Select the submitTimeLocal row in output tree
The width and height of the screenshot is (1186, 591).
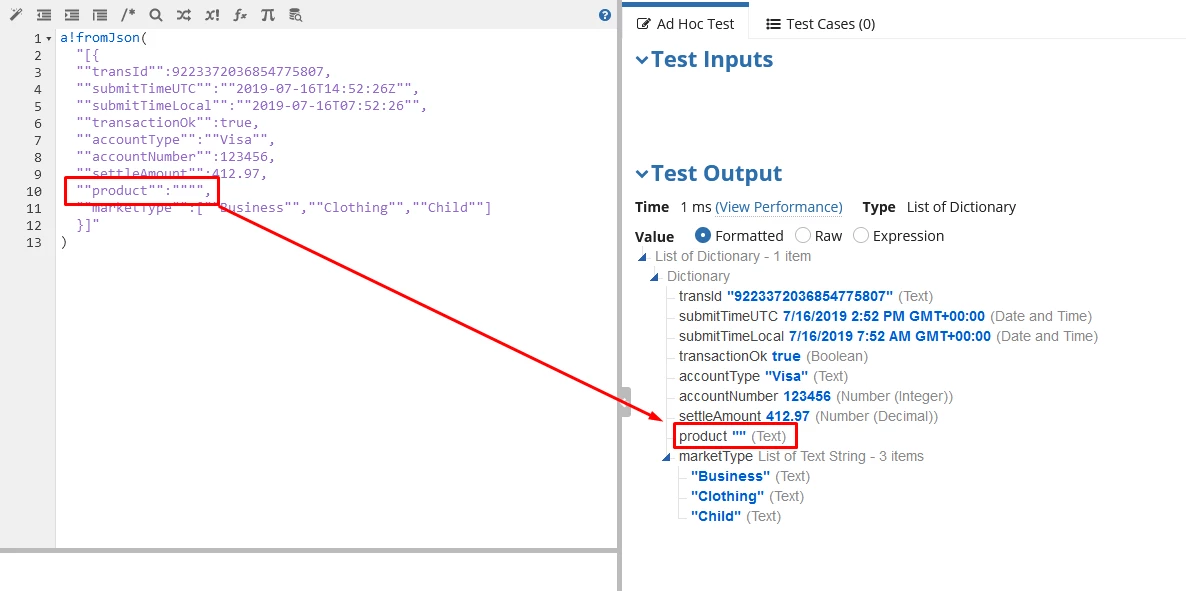click(888, 336)
